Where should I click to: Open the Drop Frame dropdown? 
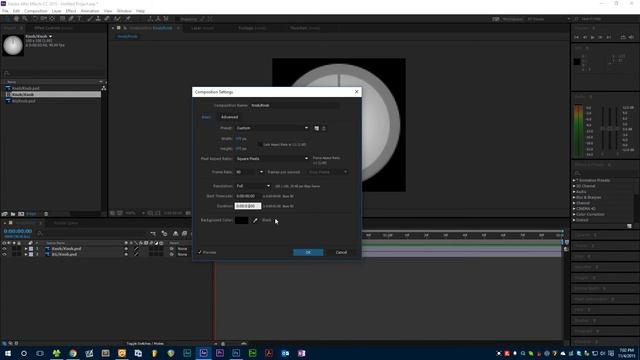[x=328, y=172]
